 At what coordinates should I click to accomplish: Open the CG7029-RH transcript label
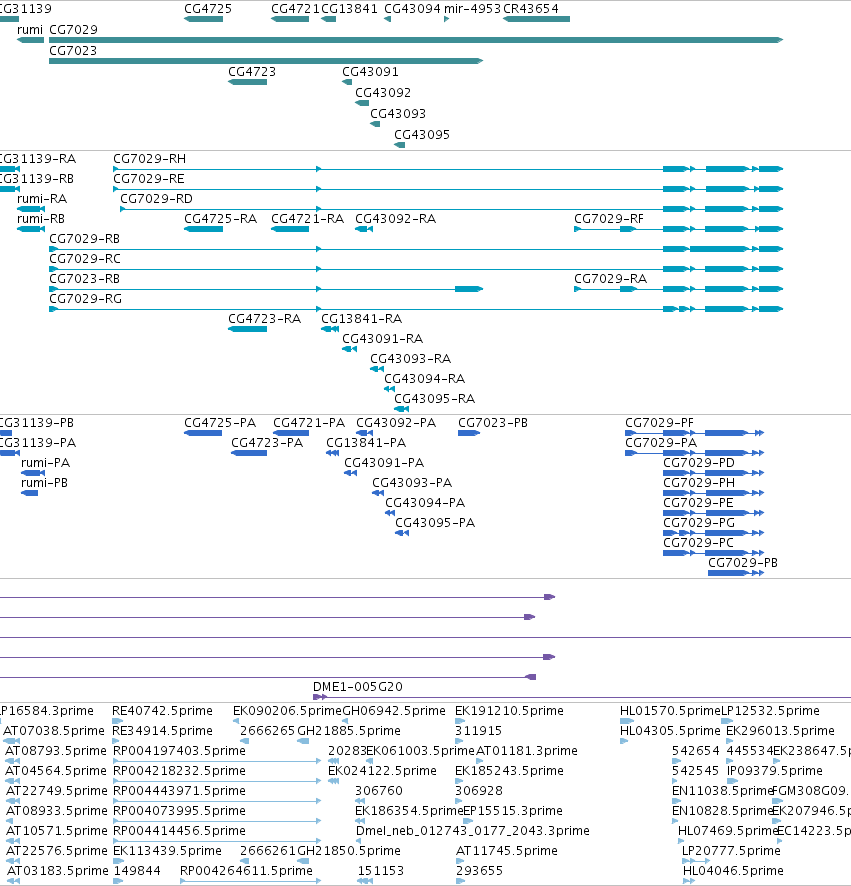click(x=150, y=159)
